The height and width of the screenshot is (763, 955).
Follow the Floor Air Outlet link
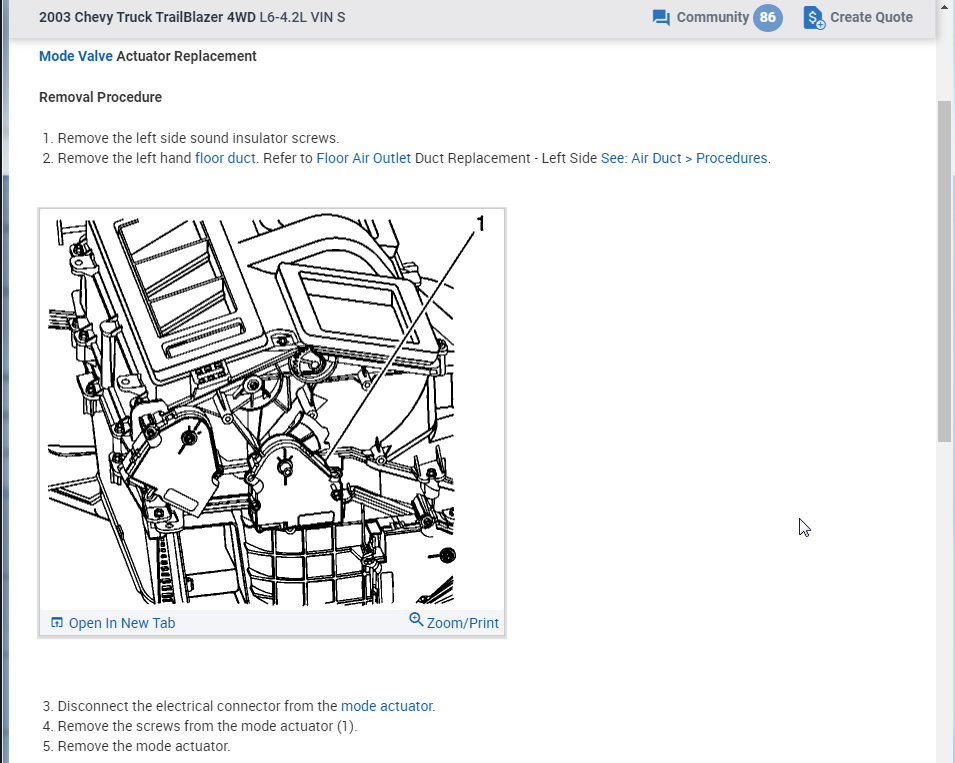tap(364, 158)
